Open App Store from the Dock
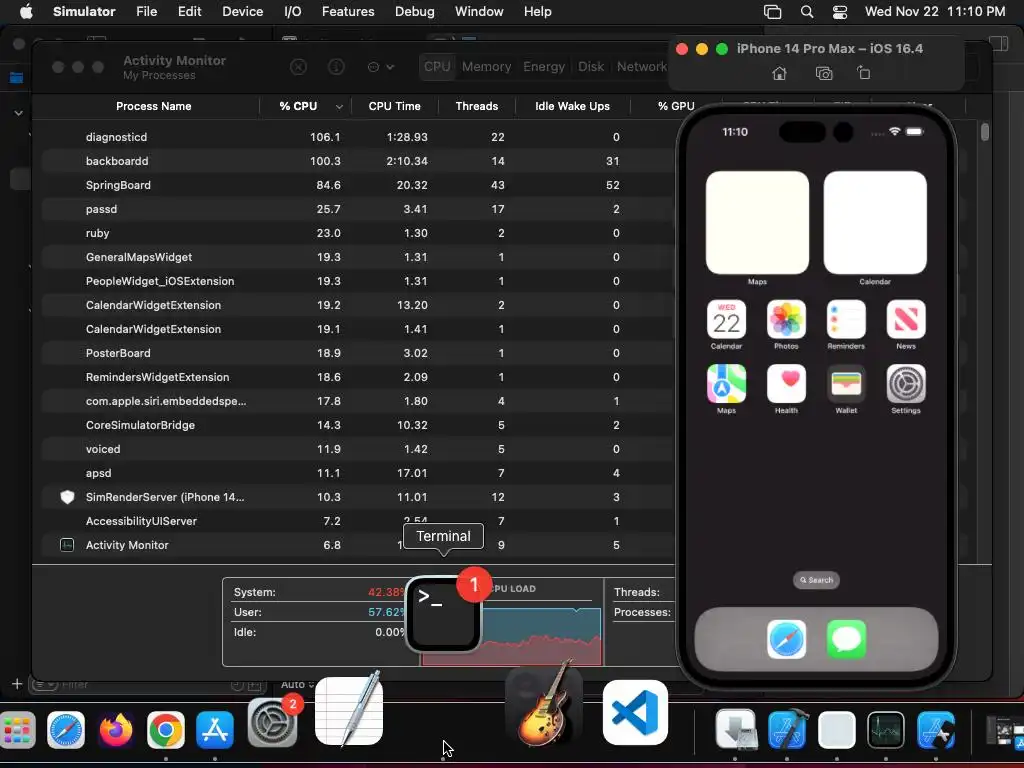The image size is (1024, 768). pos(215,729)
